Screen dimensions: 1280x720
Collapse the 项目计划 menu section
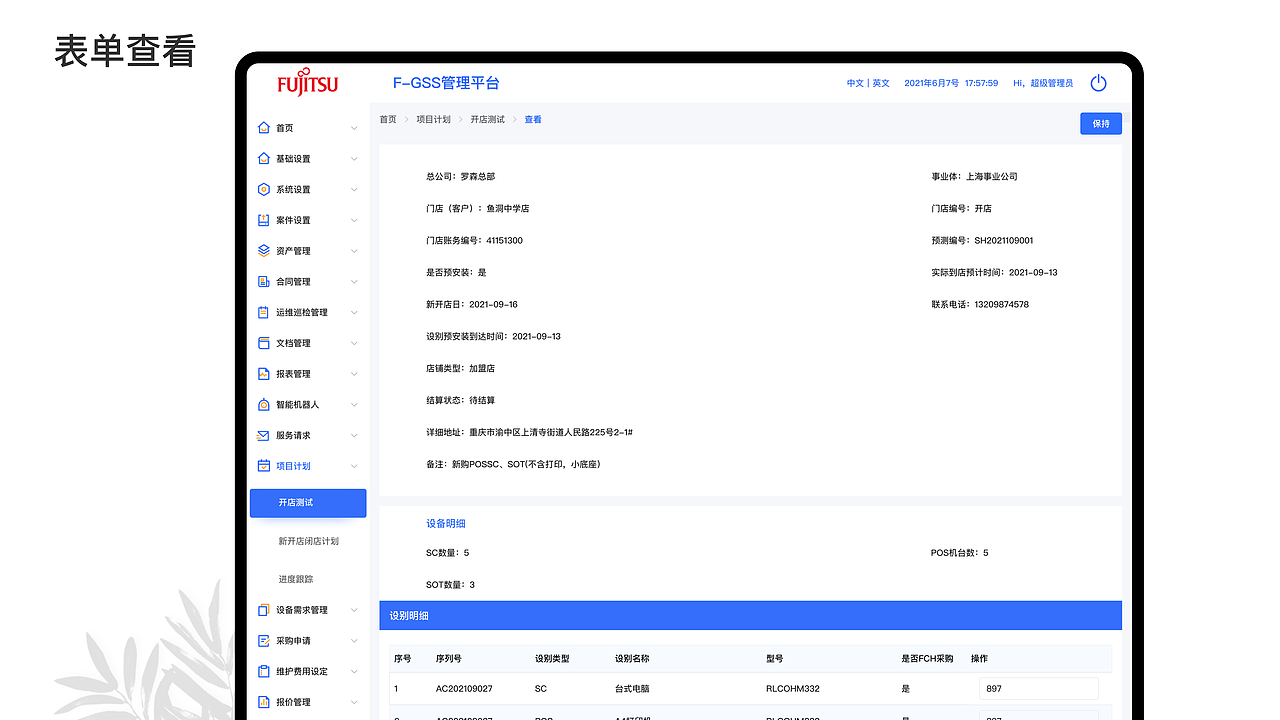352,465
